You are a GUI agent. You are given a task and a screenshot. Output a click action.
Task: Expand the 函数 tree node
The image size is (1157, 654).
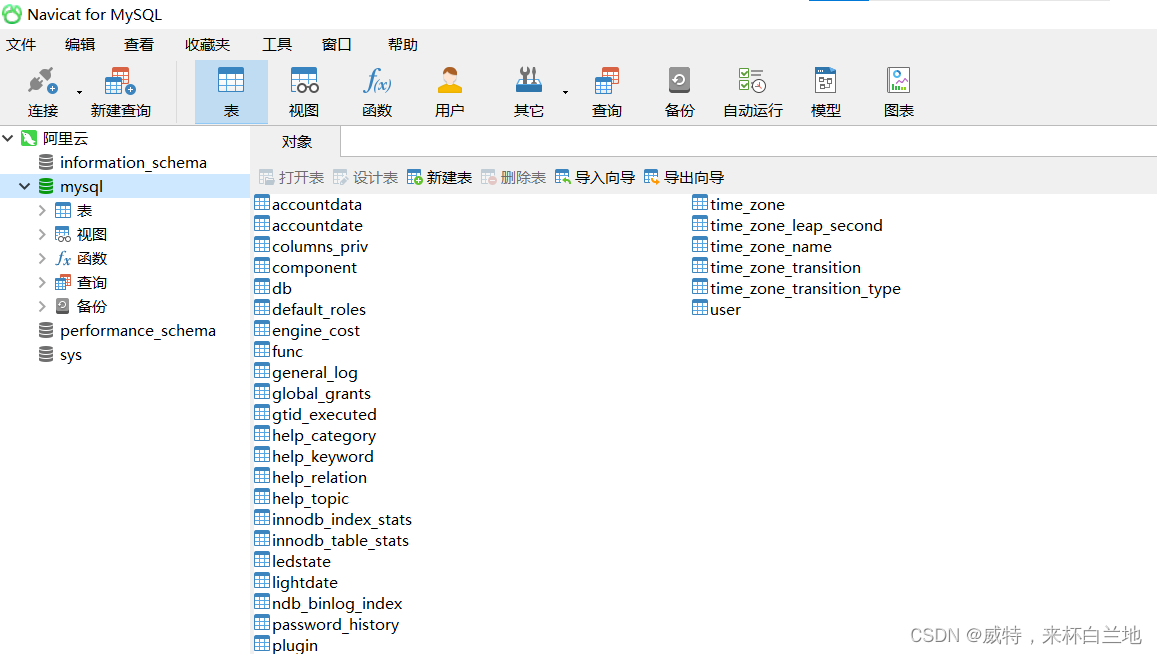(x=42, y=258)
